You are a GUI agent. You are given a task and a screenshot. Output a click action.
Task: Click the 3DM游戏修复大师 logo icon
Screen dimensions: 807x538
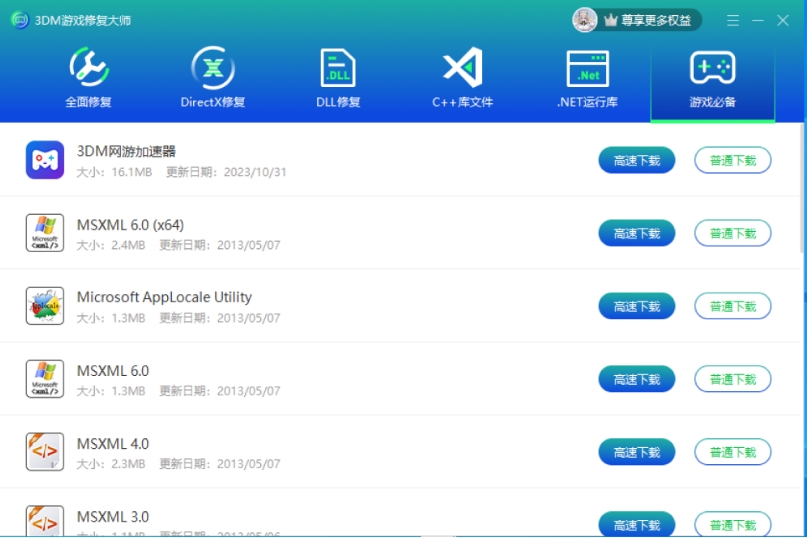click(x=20, y=20)
